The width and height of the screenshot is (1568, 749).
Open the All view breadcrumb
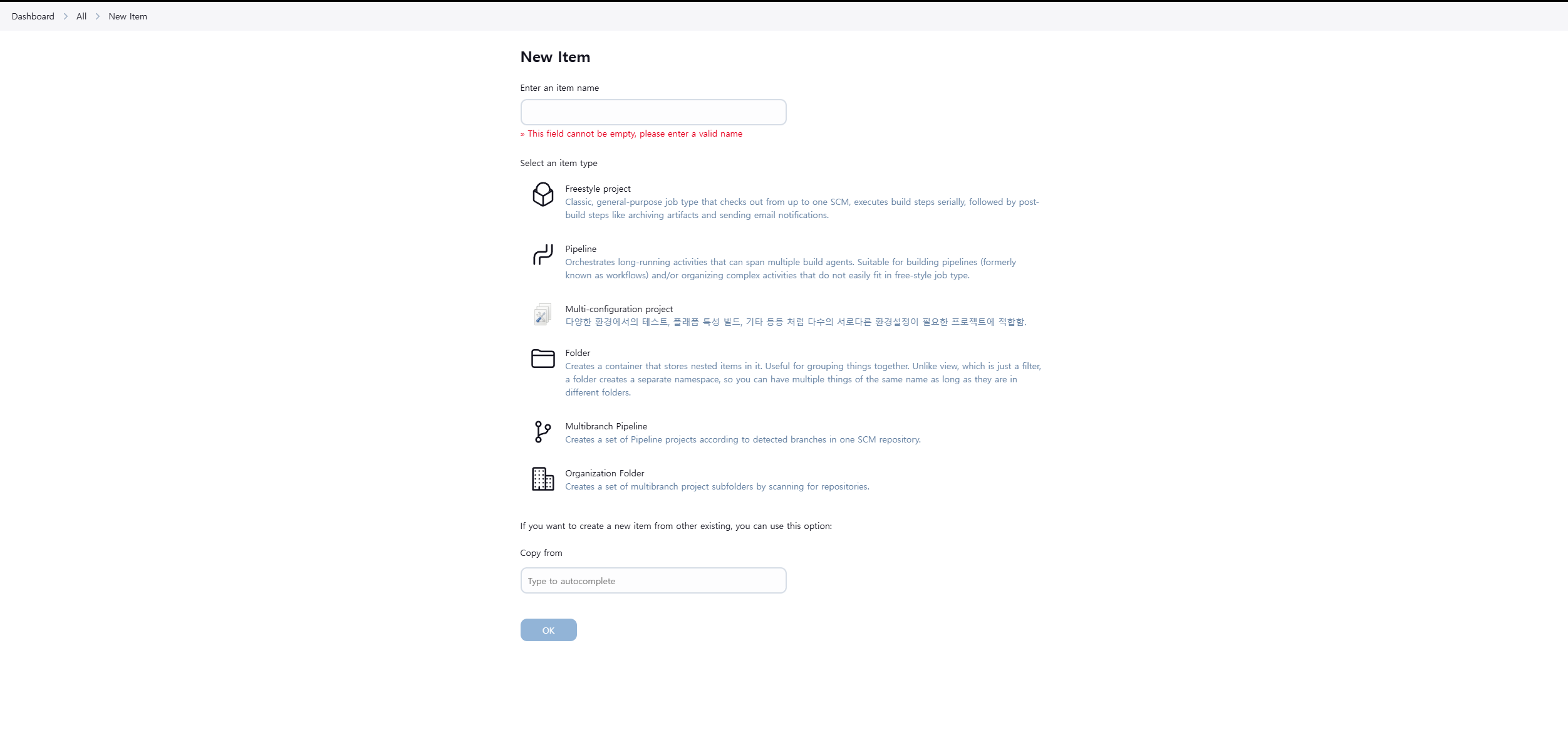pos(81,16)
